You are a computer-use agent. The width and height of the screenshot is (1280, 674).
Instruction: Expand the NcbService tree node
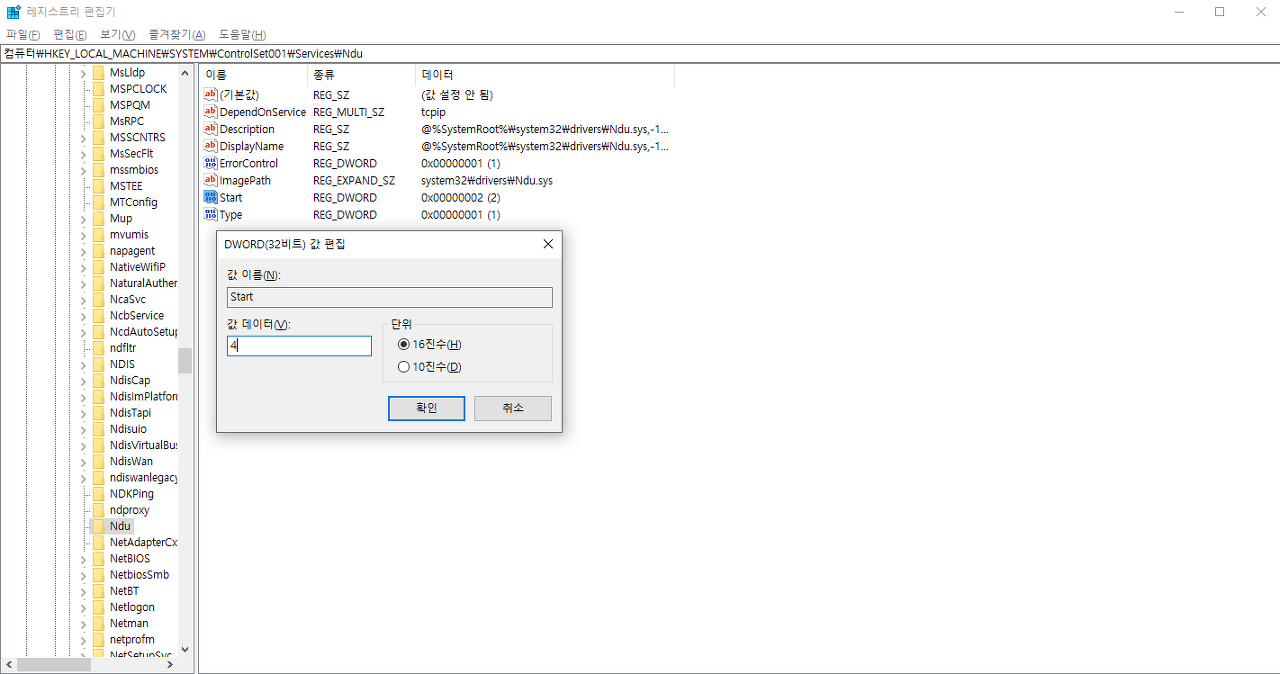[x=83, y=315]
